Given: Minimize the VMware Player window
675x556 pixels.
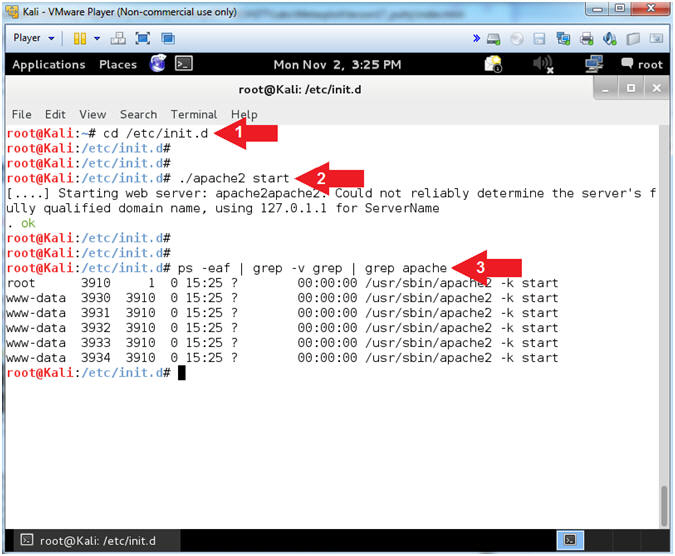Looking at the screenshot, I should tap(597, 9).
